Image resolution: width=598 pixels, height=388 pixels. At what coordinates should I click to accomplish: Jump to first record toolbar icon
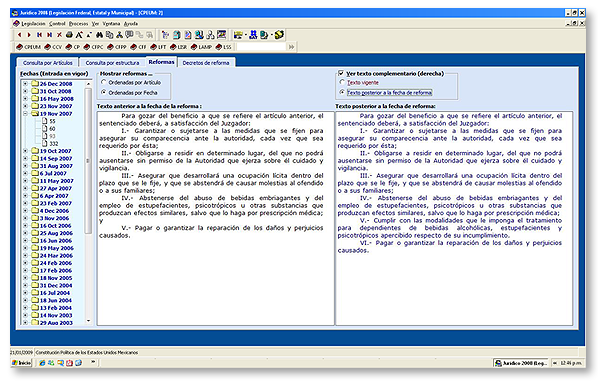pos(39,35)
